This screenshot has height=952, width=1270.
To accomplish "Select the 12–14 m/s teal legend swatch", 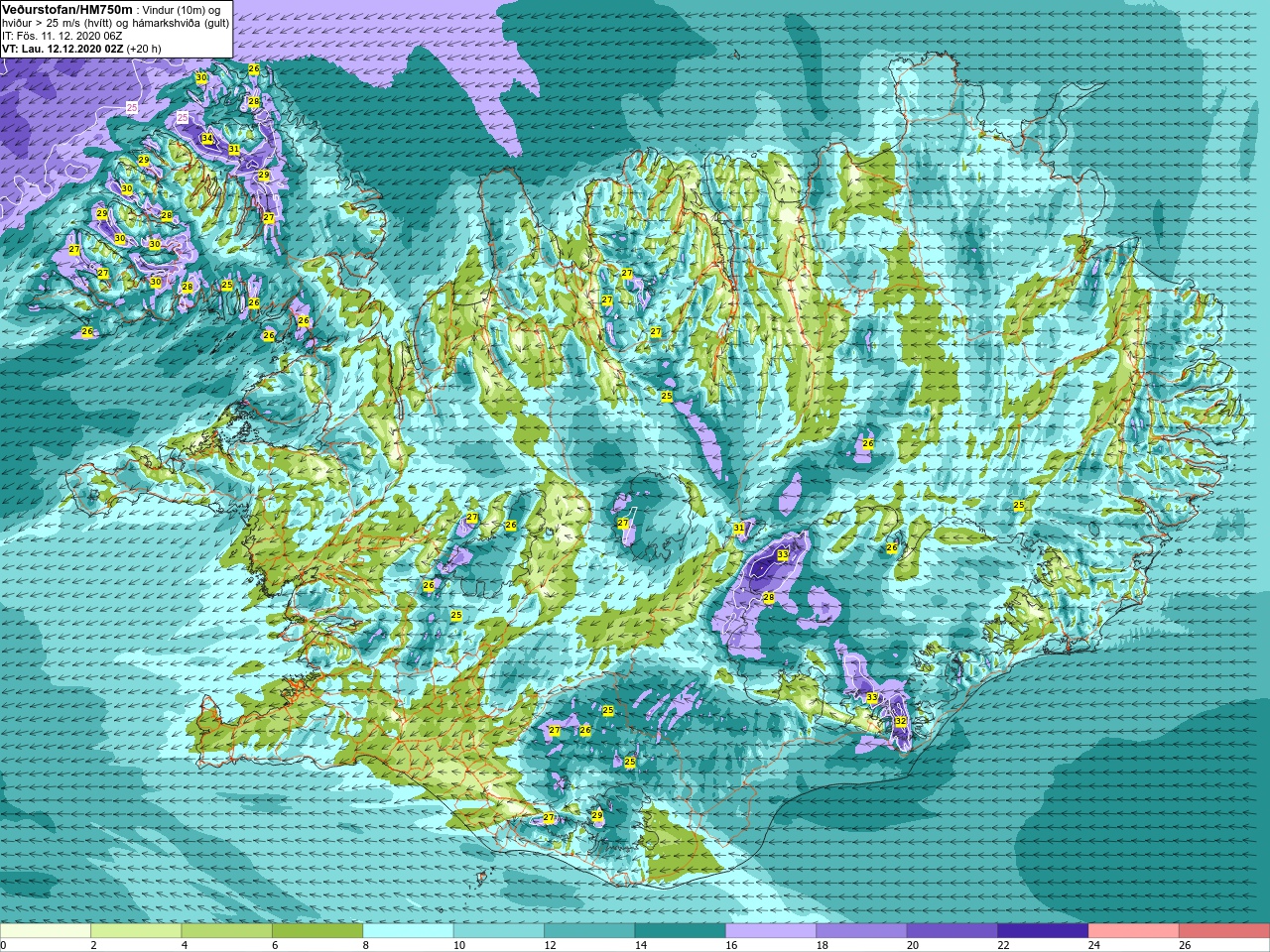I will coord(589,931).
